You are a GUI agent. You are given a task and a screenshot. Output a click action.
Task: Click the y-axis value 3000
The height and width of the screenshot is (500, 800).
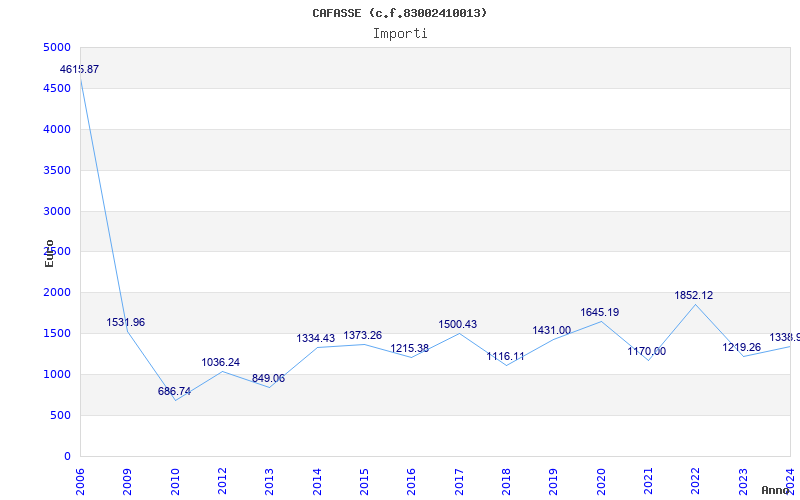[57, 211]
